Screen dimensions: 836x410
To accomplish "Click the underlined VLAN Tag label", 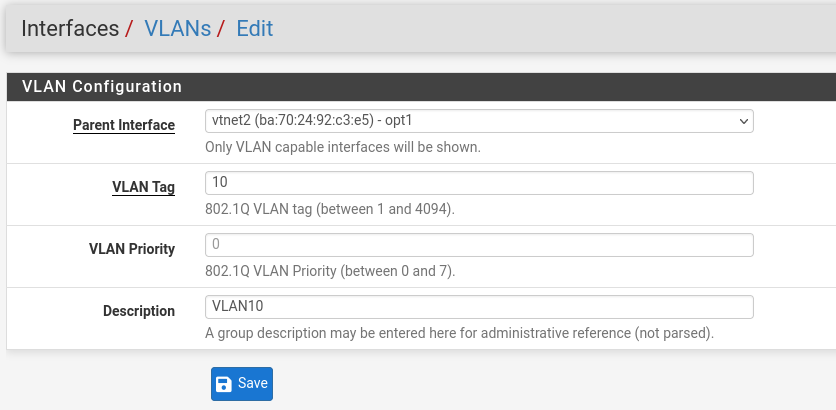I will point(143,187).
